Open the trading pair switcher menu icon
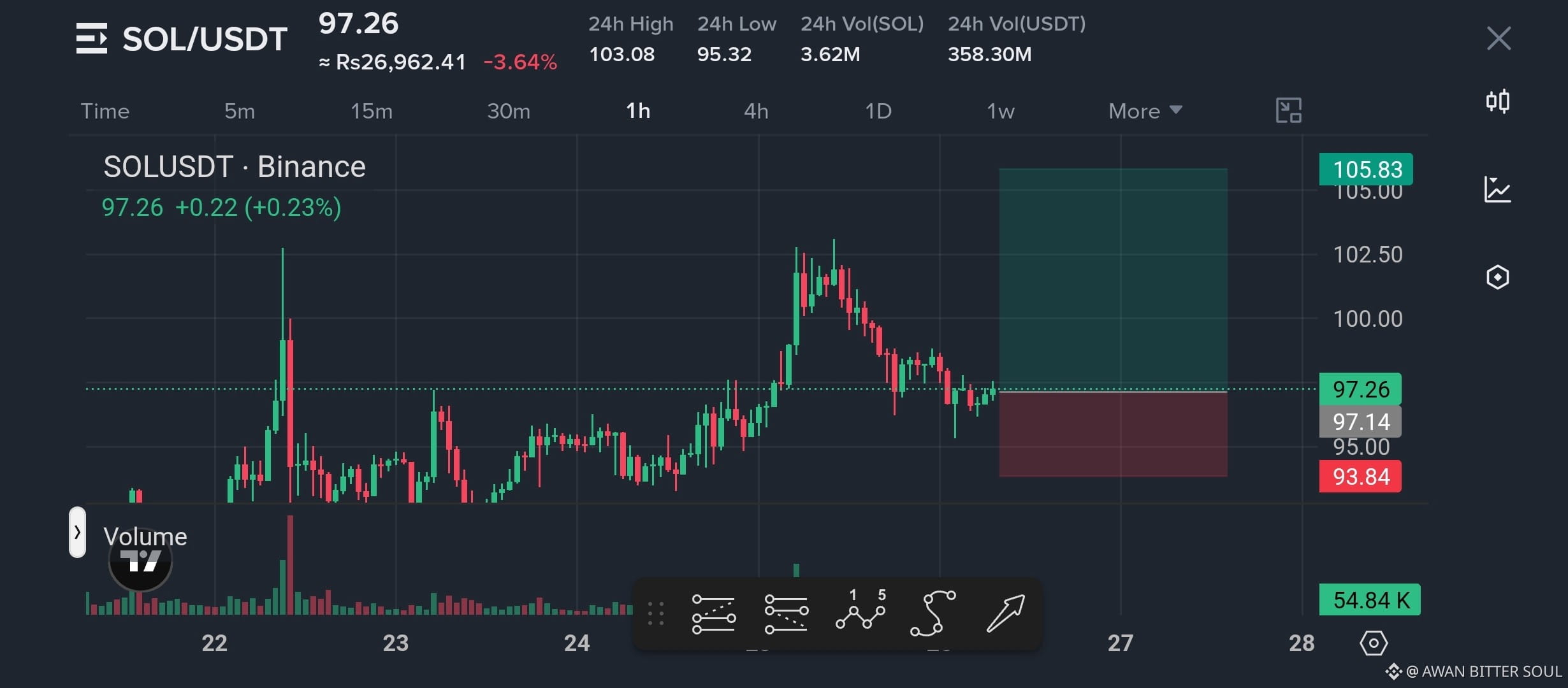This screenshot has height=688, width=1568. pyautogui.click(x=92, y=38)
